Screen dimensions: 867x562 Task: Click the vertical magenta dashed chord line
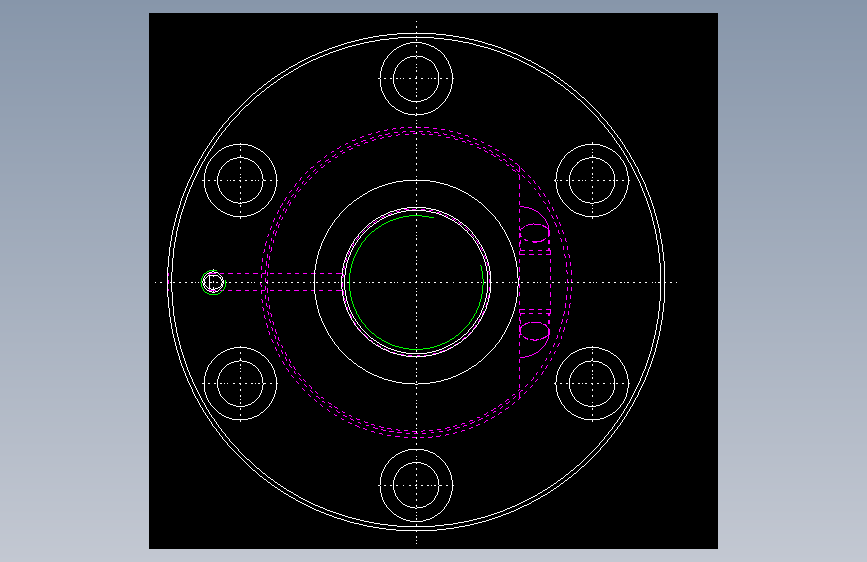tap(520, 282)
